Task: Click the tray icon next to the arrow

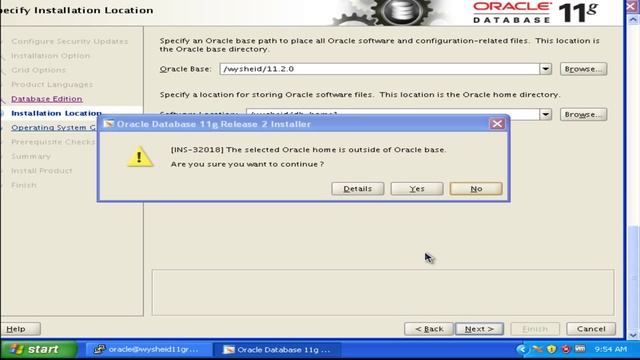Action: point(537,349)
